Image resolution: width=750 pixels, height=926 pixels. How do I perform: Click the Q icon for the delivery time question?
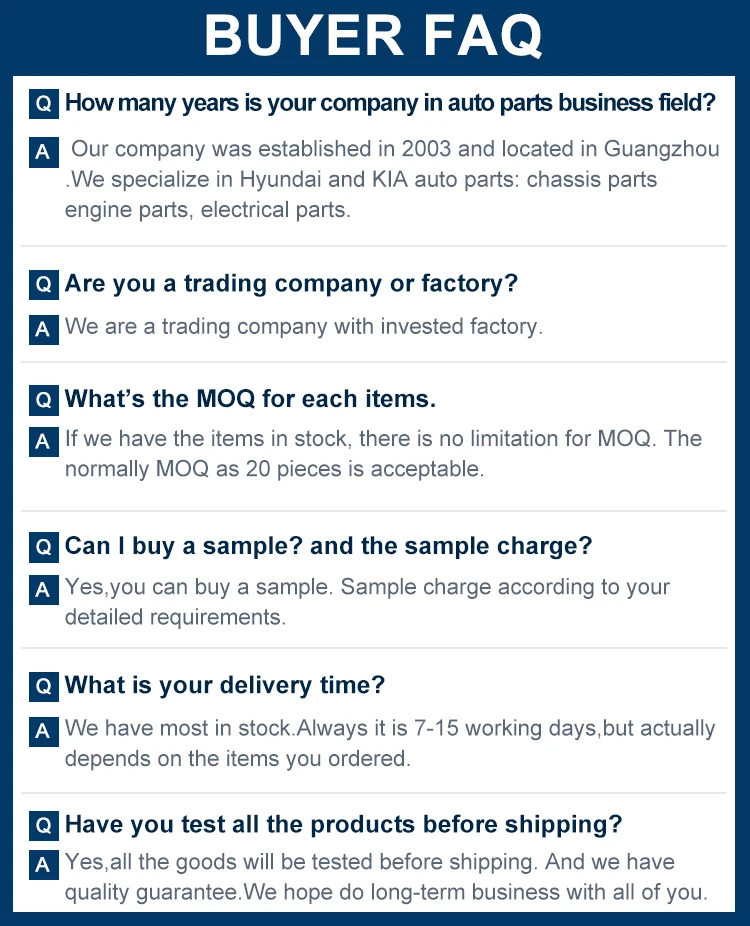pos(44,686)
